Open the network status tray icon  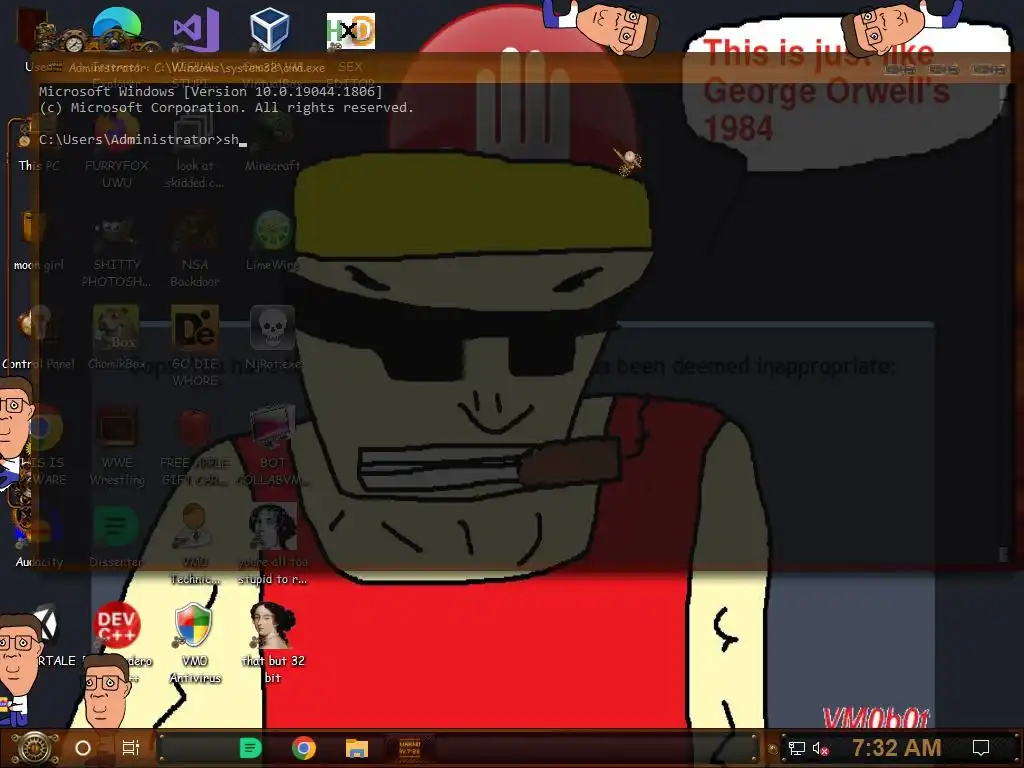pyautogui.click(x=797, y=748)
